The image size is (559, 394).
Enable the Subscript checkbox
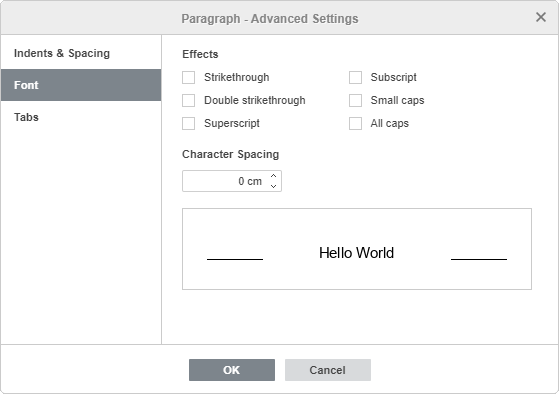(x=355, y=77)
